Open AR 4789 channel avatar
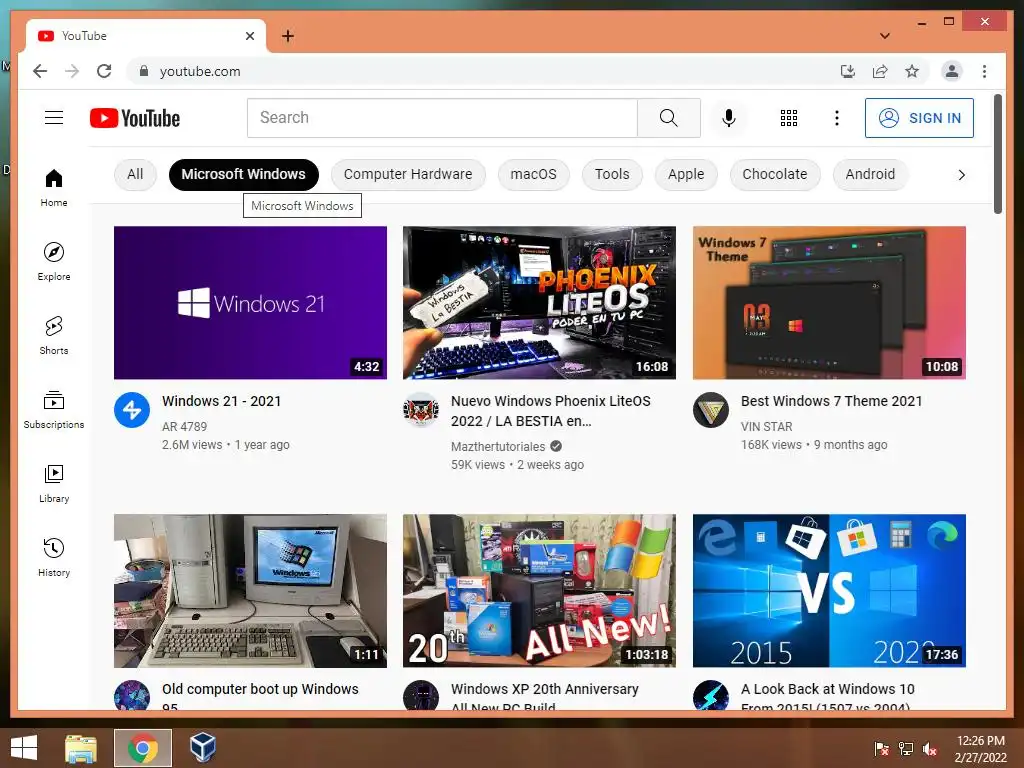 pos(132,409)
